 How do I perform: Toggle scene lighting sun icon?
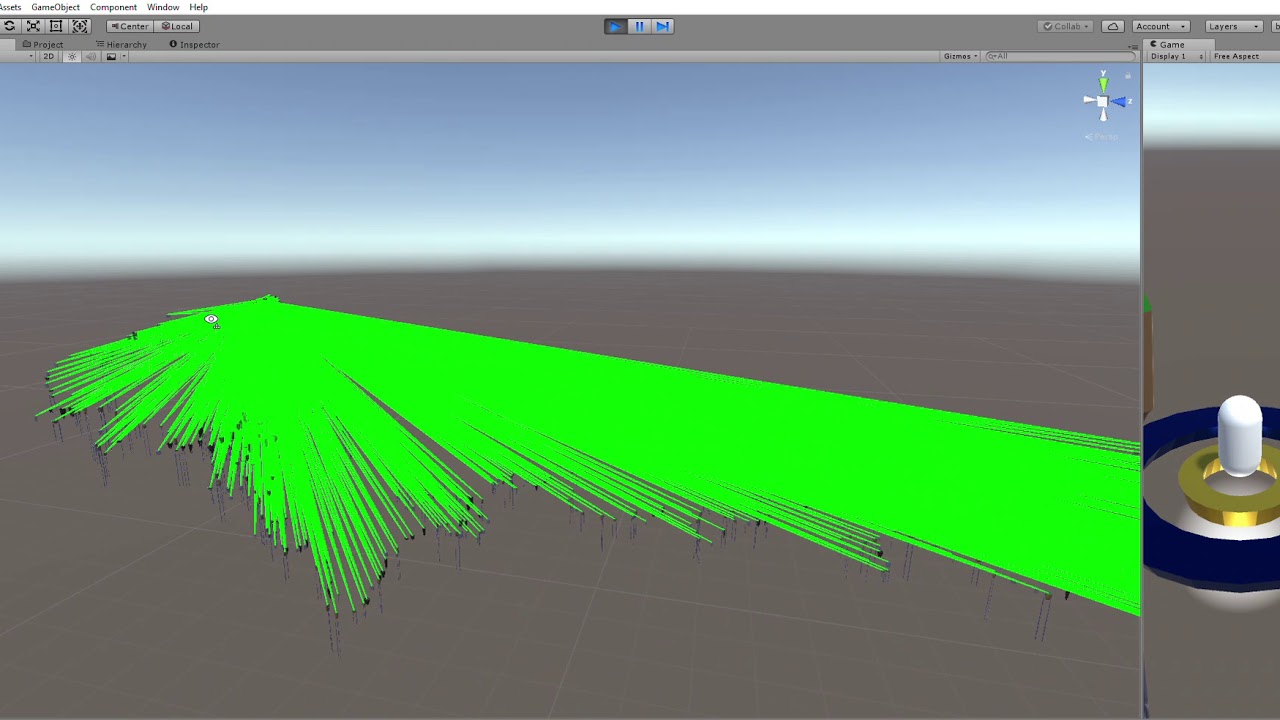(x=72, y=56)
